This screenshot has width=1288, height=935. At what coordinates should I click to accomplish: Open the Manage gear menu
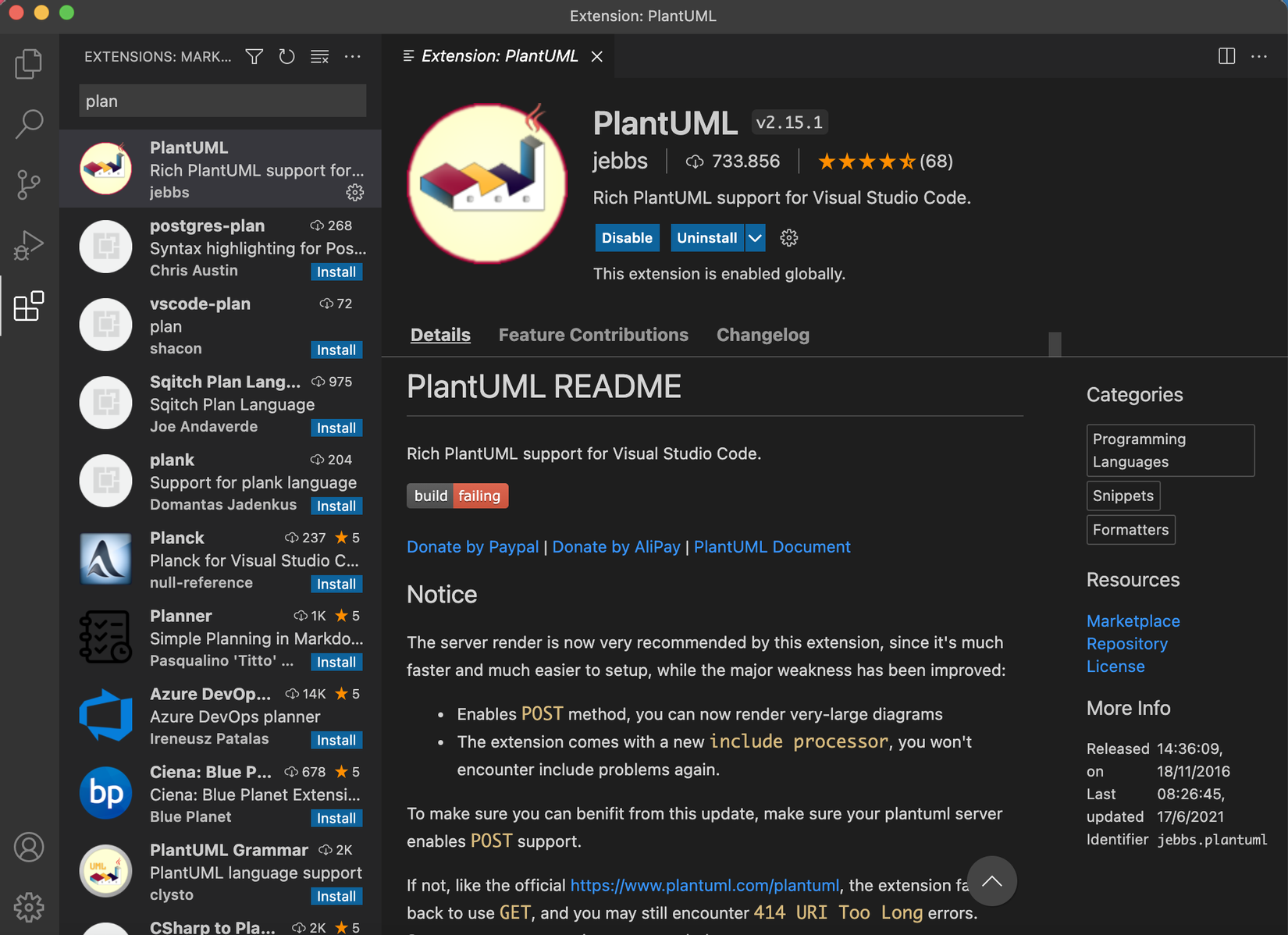pos(29,907)
